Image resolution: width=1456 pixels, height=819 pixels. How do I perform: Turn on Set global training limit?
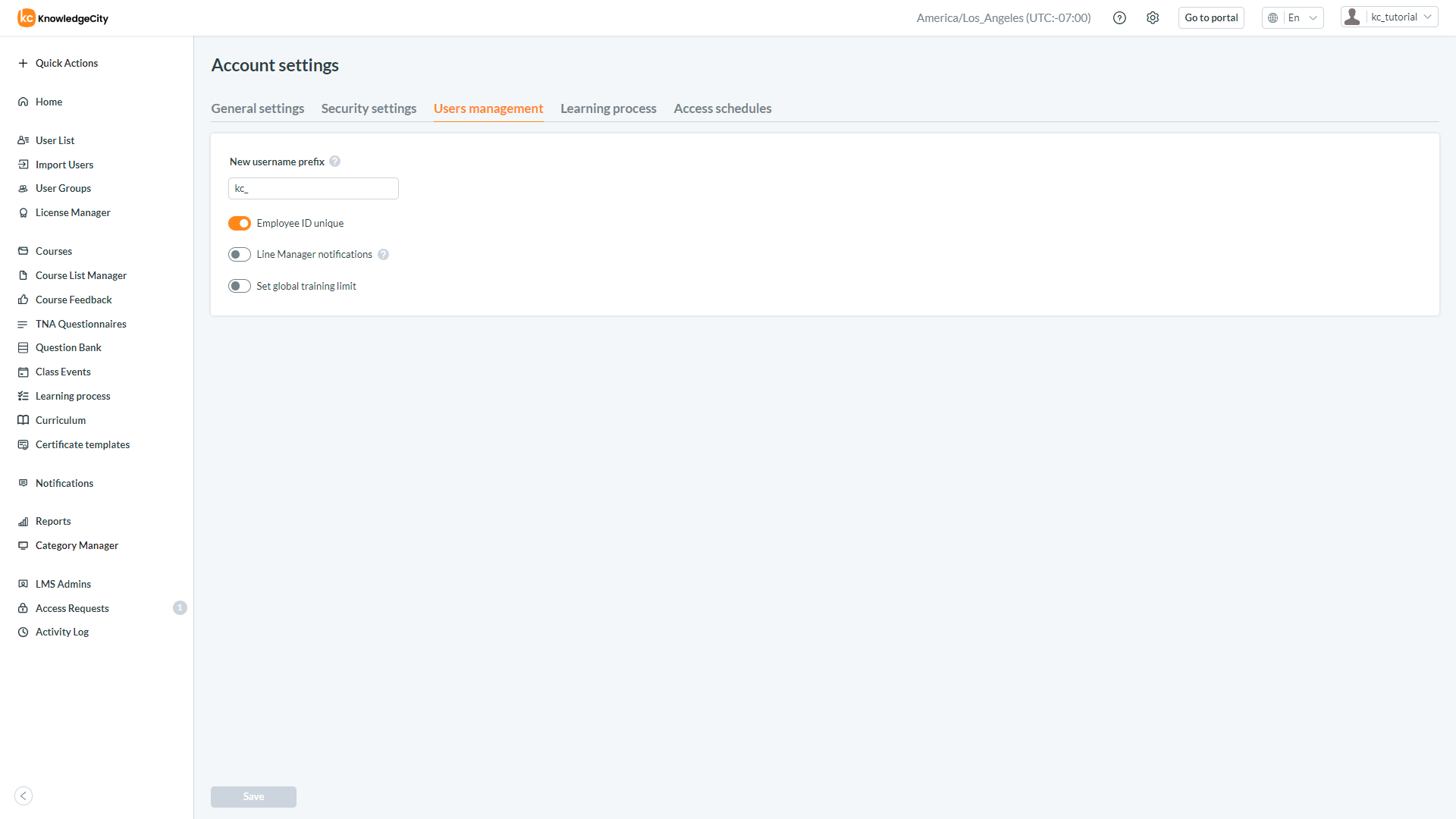pyautogui.click(x=240, y=287)
